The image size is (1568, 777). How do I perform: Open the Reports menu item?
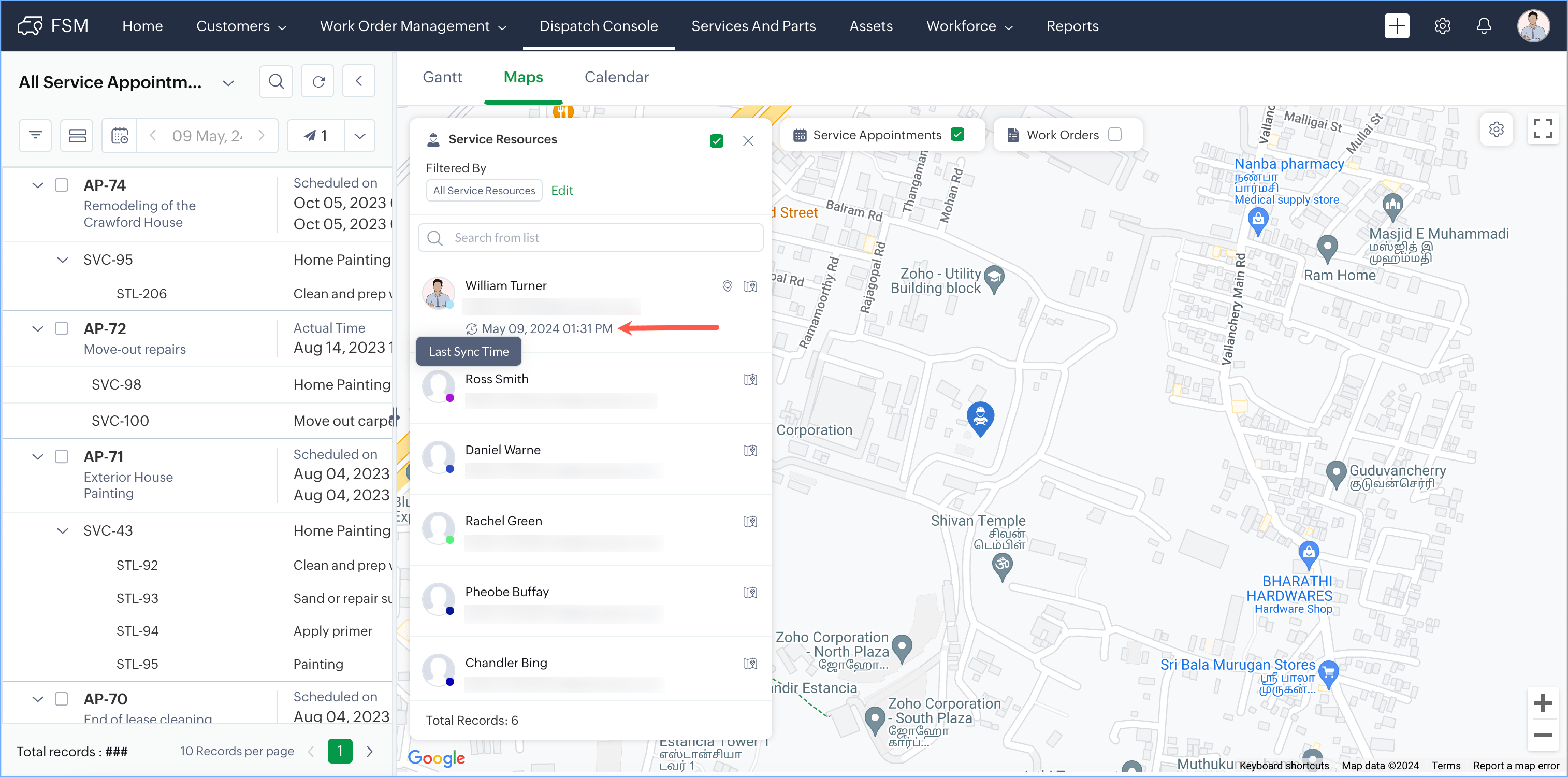pos(1072,25)
